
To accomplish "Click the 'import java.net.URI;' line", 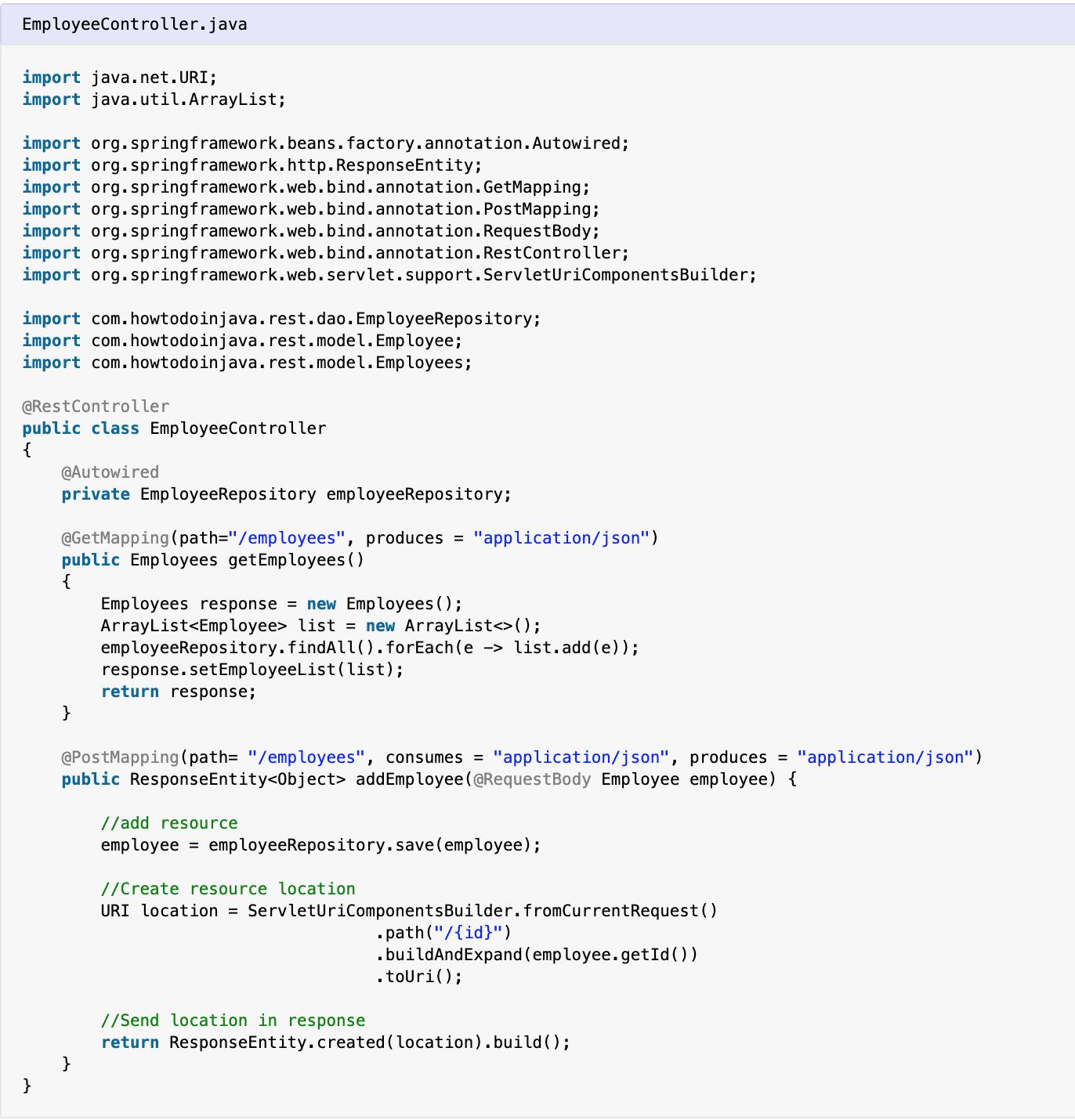I will point(120,78).
